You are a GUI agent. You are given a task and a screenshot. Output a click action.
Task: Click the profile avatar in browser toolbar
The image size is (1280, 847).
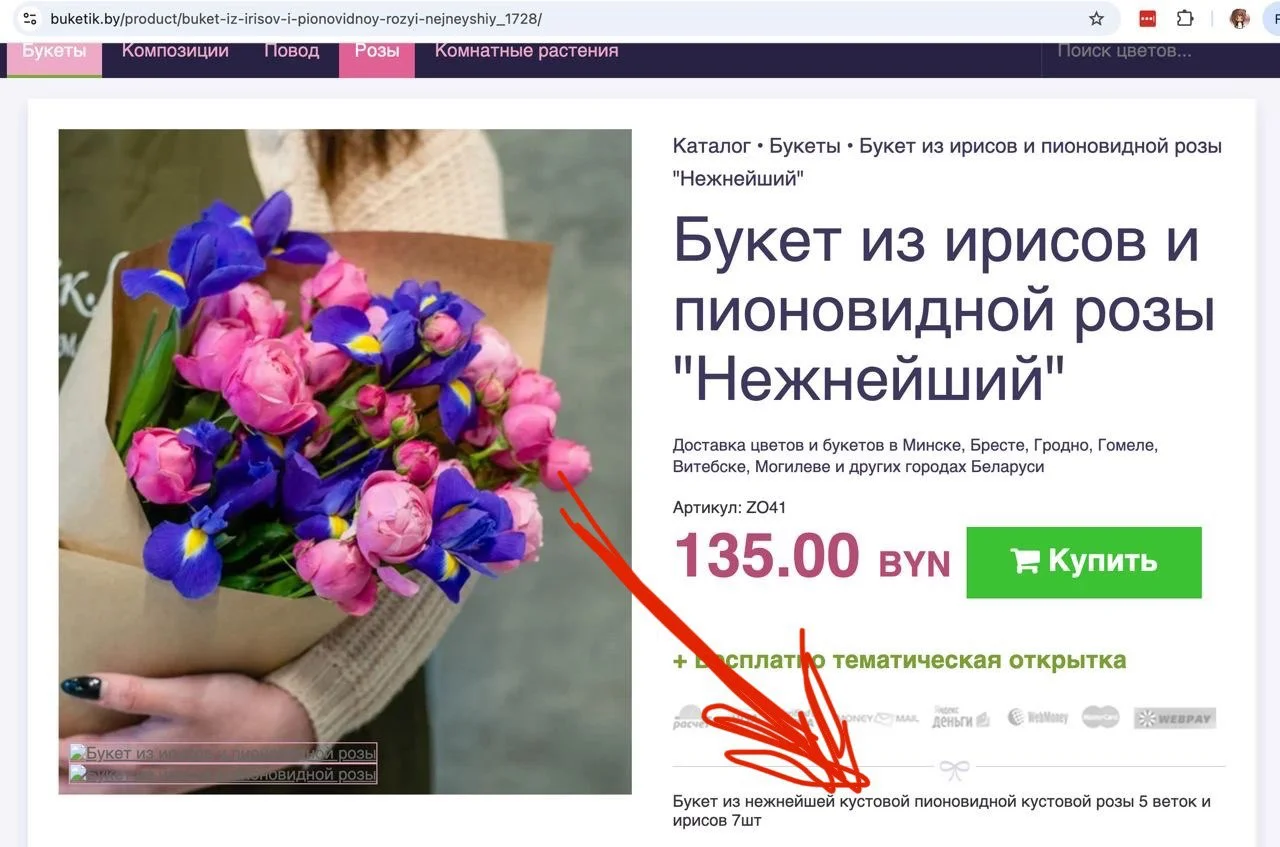(1240, 19)
